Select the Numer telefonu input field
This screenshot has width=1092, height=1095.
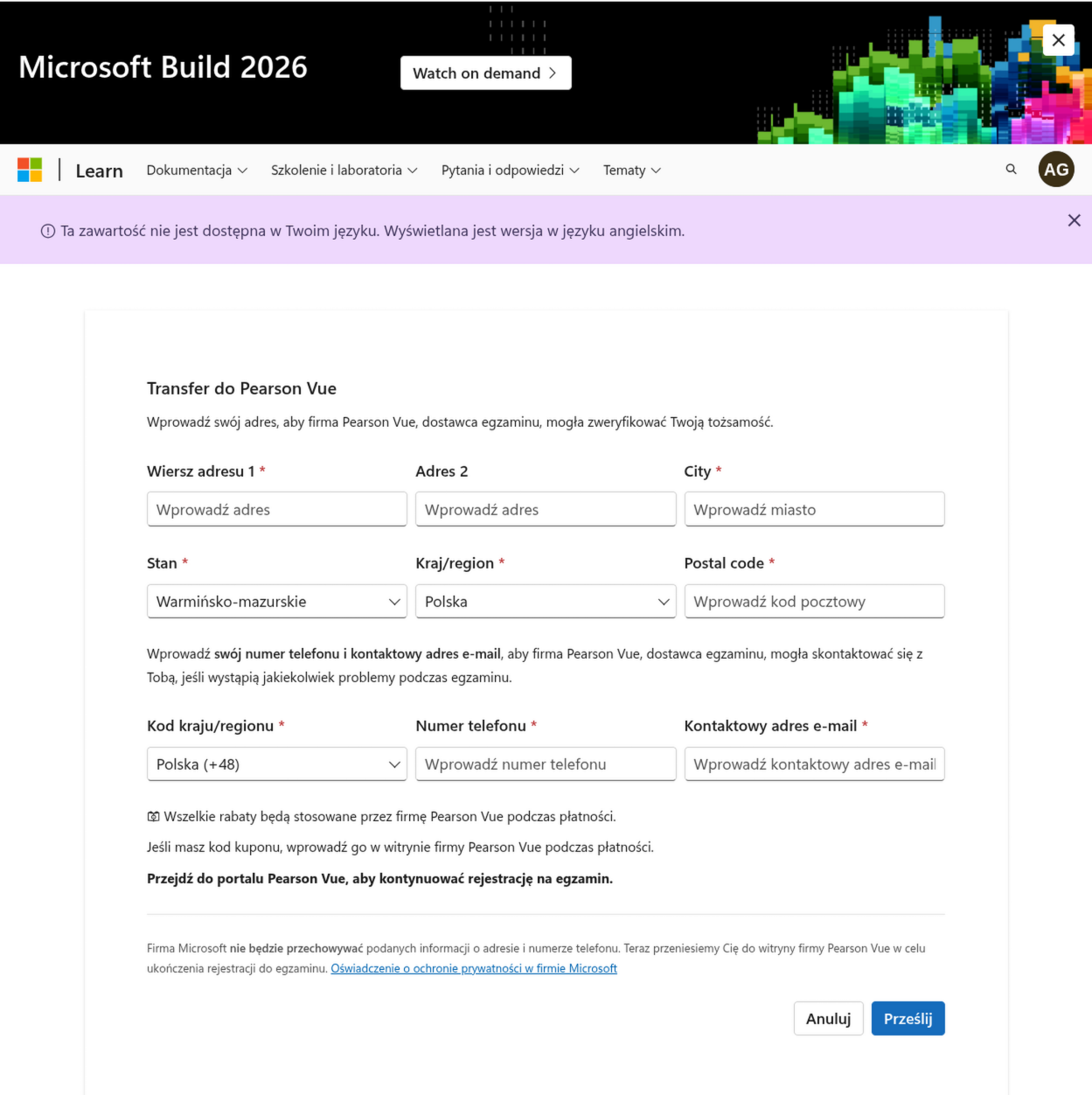[x=546, y=764]
